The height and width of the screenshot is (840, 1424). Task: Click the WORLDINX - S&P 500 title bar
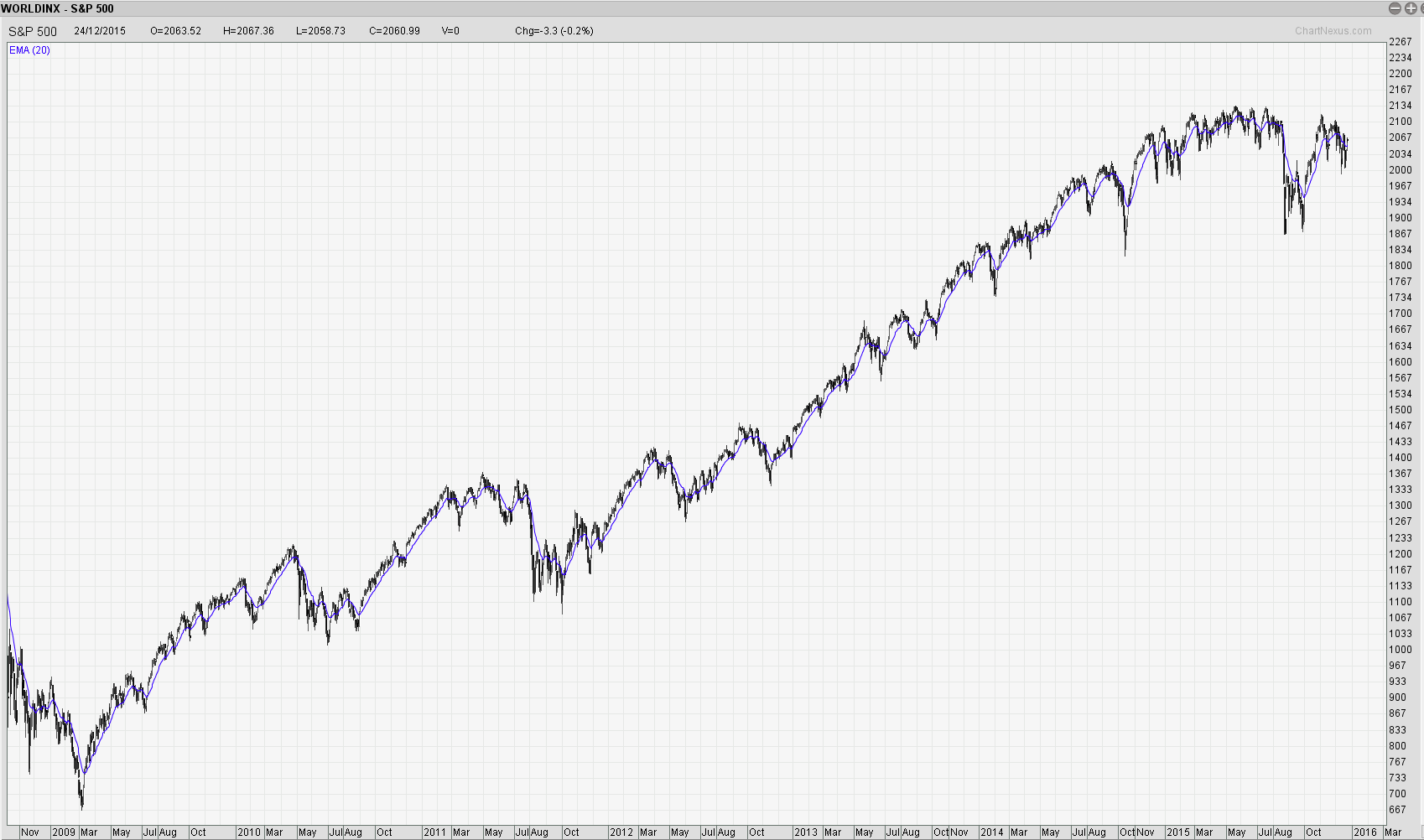pyautogui.click(x=58, y=8)
